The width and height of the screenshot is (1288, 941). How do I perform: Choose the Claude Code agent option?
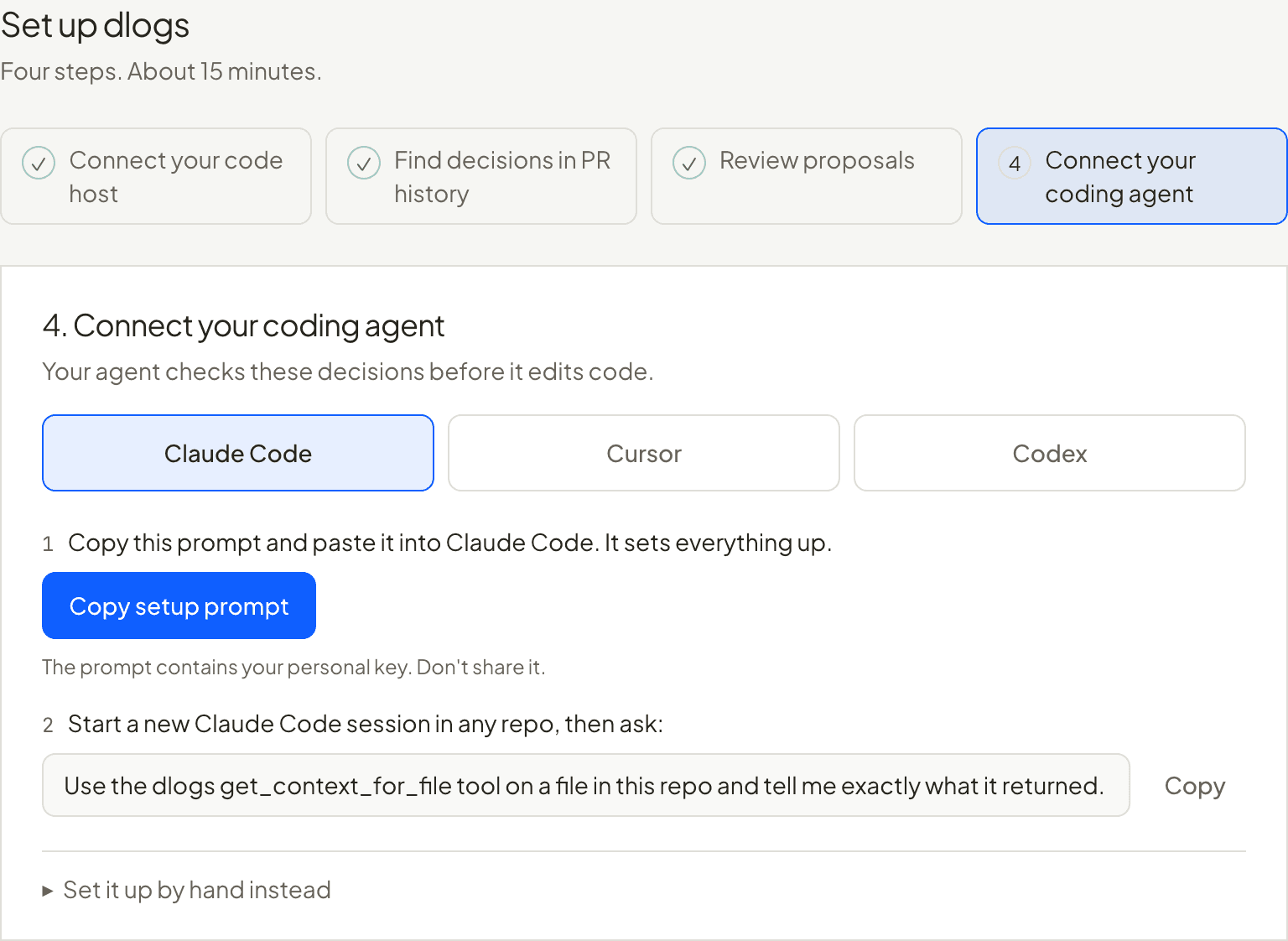pyautogui.click(x=238, y=453)
